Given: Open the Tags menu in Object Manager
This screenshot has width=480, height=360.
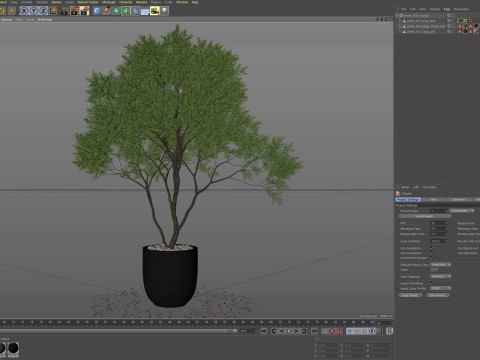Looking at the screenshot, I should coord(447,9).
